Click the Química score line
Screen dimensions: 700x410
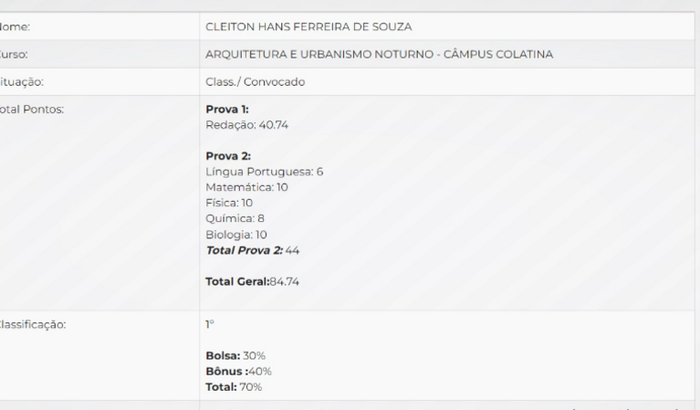tap(235, 218)
